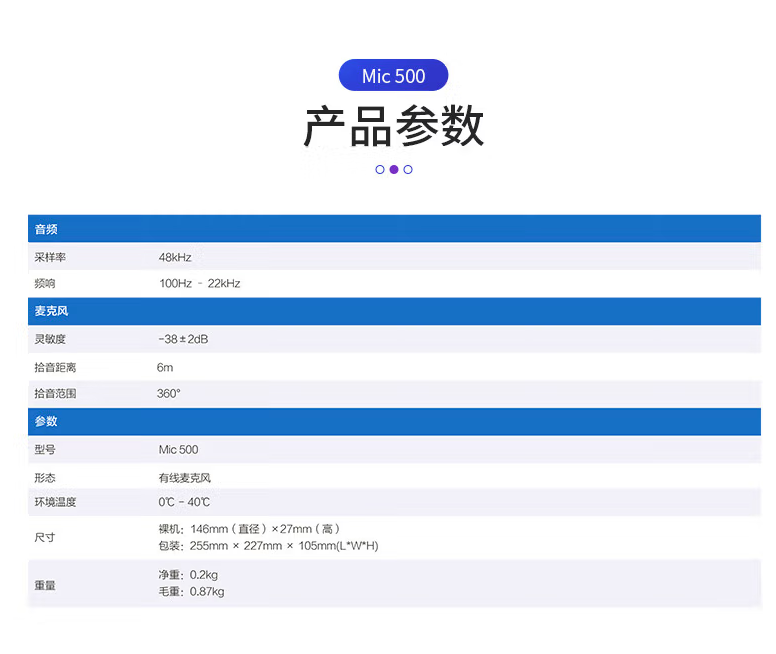The image size is (776, 654).
Task: Click the 有线麦克风 value
Action: click(185, 478)
